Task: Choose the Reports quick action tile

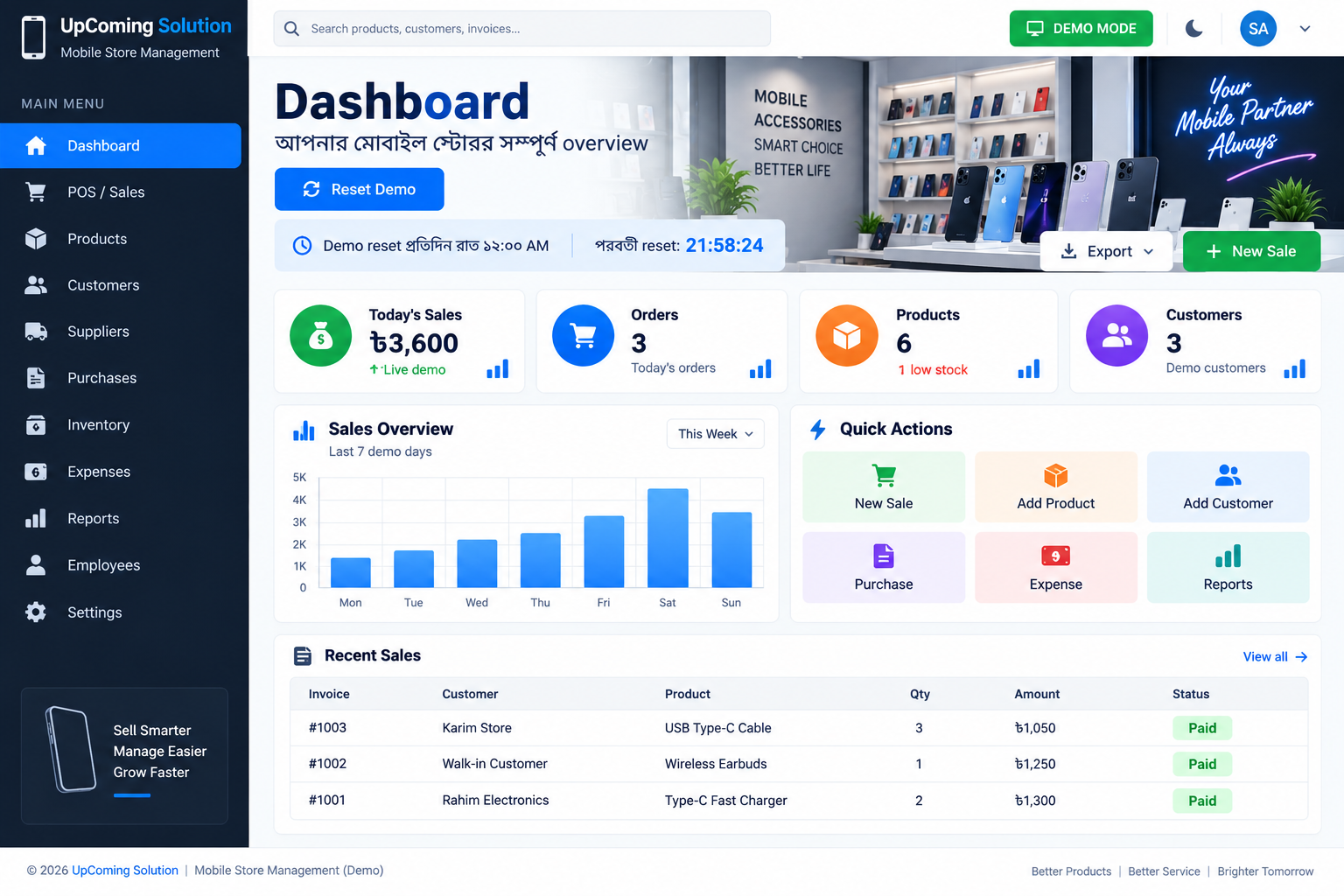Action: click(1228, 568)
